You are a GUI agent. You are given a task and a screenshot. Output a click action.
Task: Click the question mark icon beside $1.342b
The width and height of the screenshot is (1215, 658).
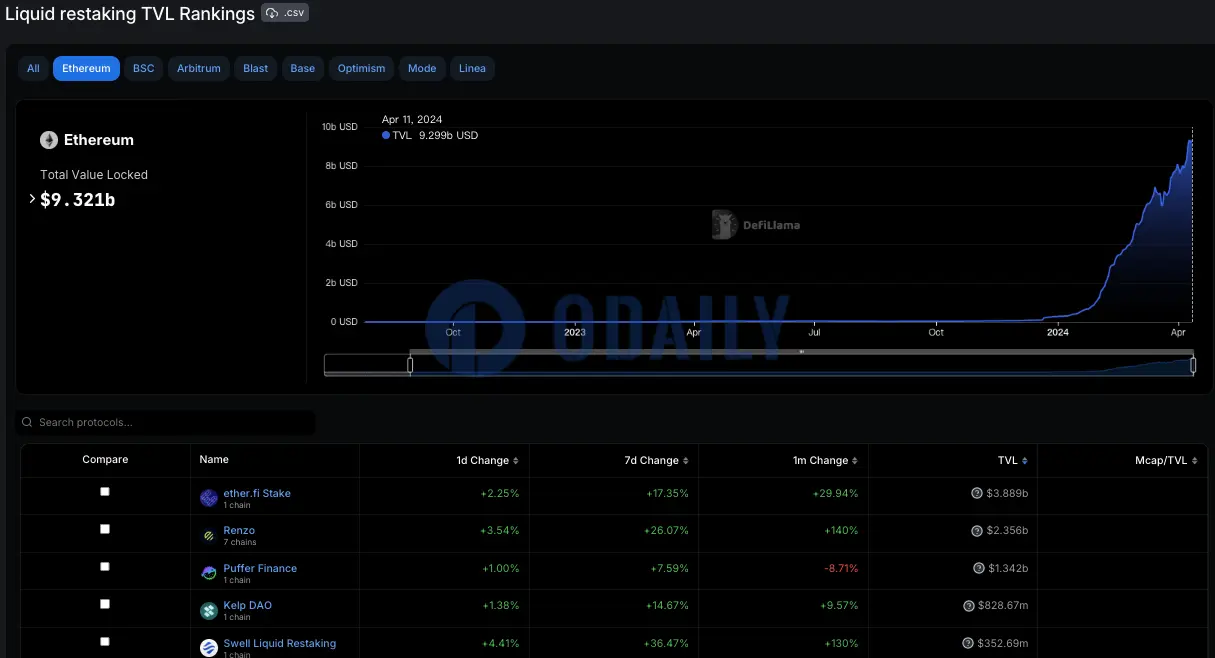pos(978,568)
